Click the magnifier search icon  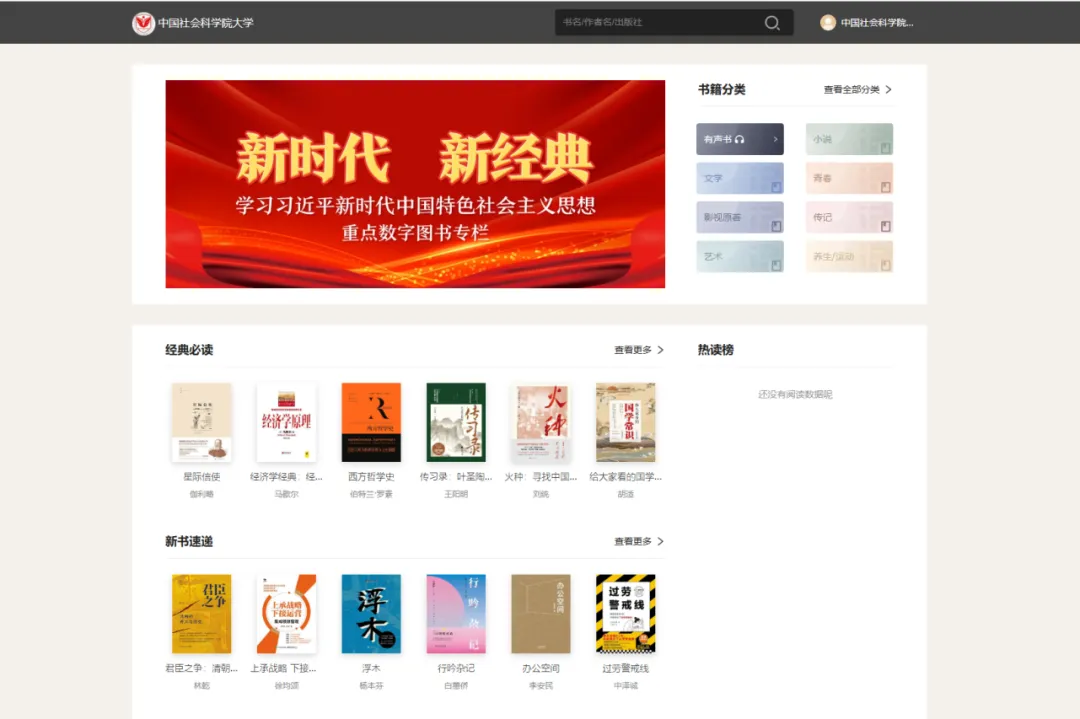(x=772, y=23)
